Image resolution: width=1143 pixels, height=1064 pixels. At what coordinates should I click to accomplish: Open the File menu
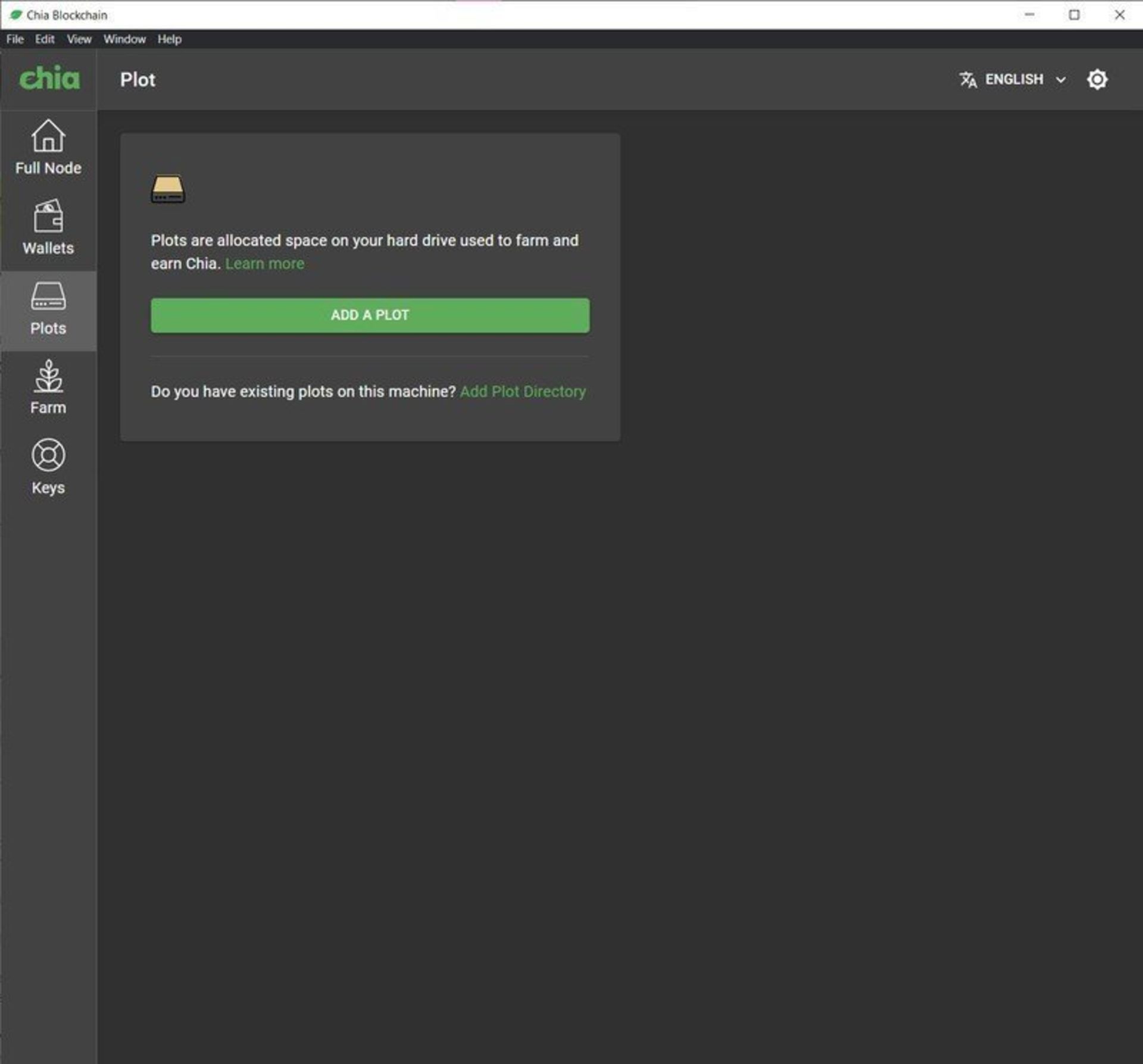click(15, 39)
